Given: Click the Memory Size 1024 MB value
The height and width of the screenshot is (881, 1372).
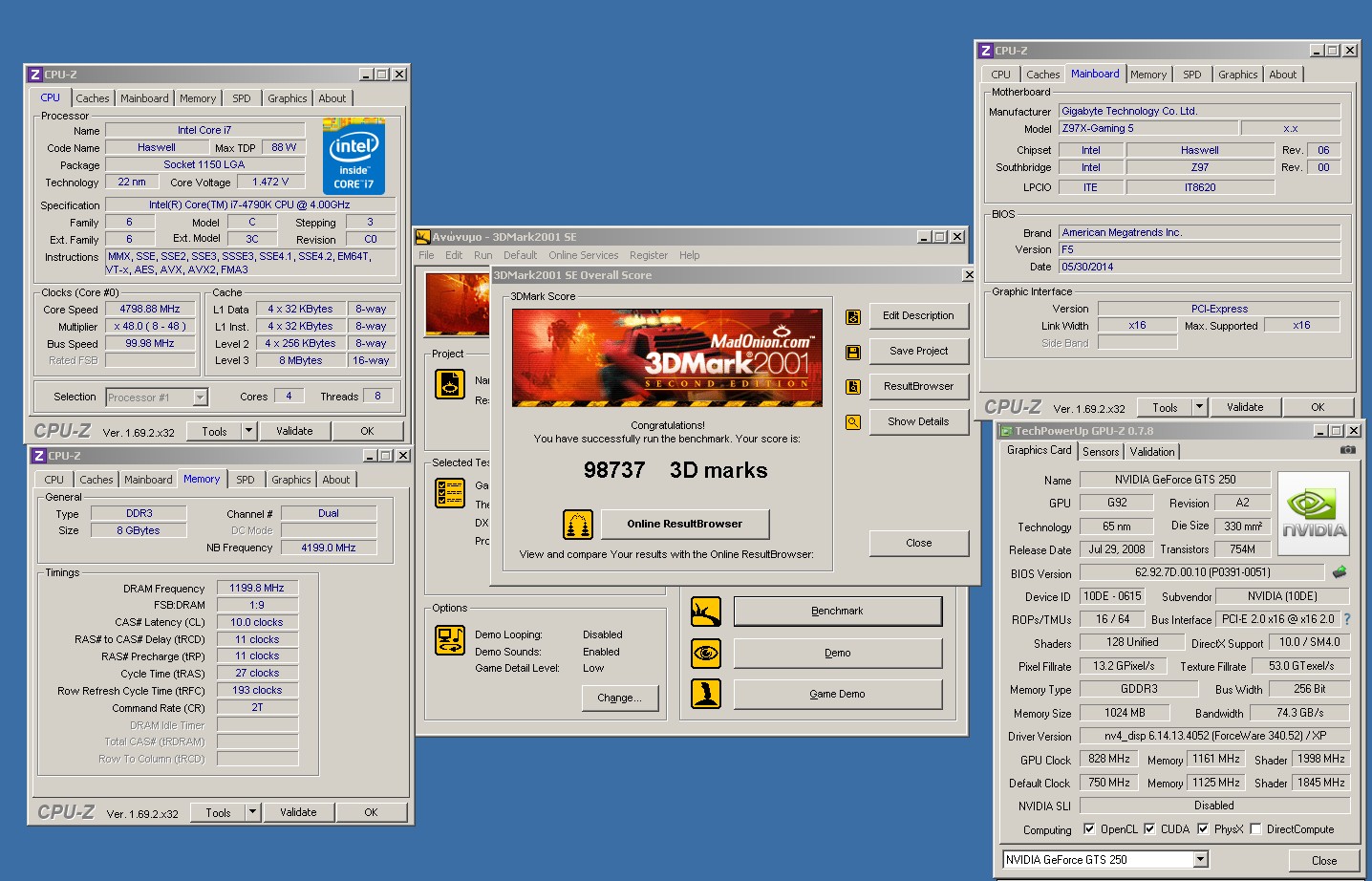Looking at the screenshot, I should click(1125, 713).
